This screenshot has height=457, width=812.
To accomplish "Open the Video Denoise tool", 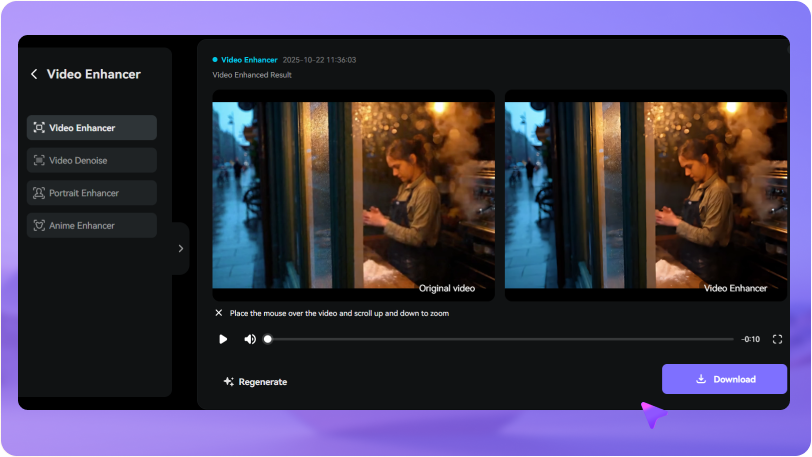I will [x=92, y=160].
